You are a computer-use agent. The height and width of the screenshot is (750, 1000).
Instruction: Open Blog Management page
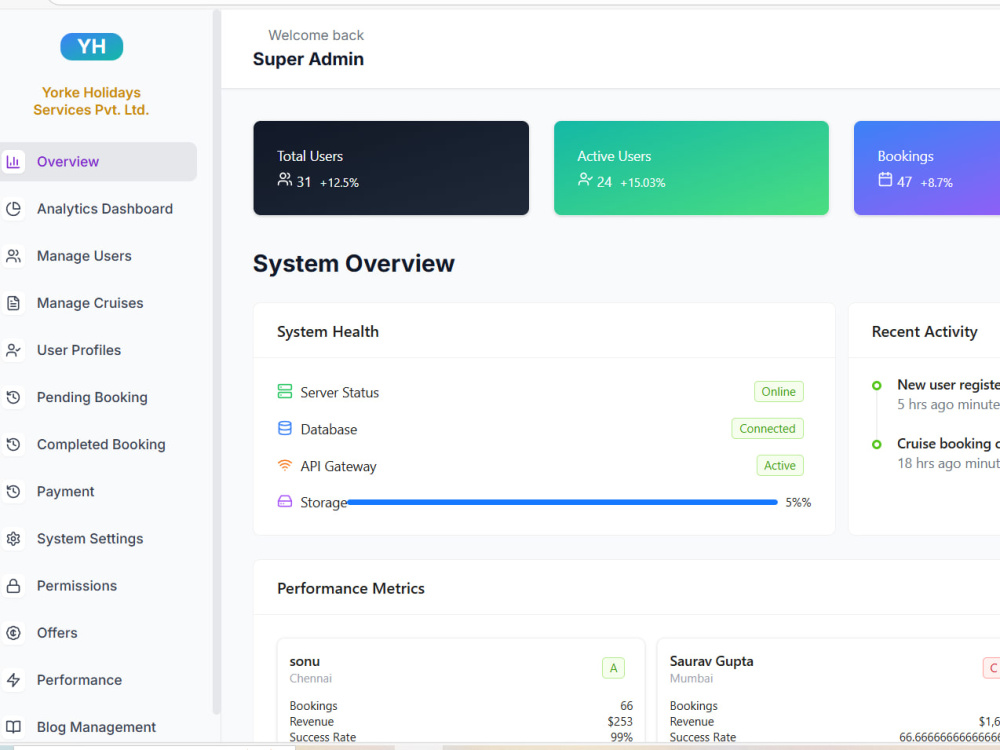coord(98,727)
